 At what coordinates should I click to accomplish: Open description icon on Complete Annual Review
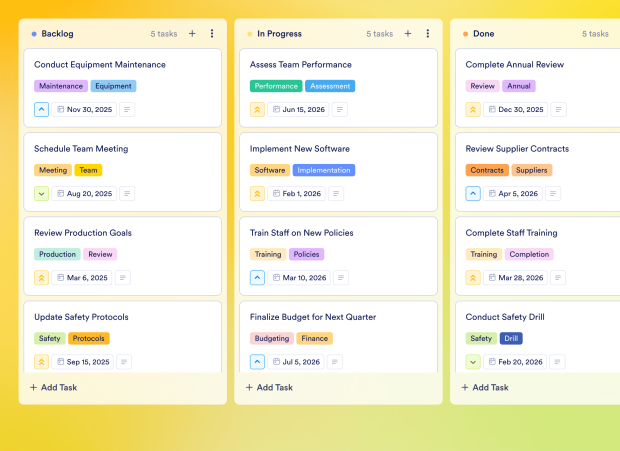558,109
